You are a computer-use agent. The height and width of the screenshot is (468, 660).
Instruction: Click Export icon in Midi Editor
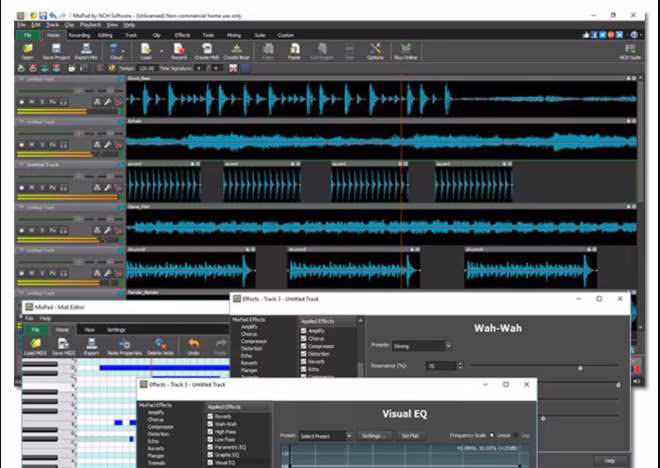[91, 347]
